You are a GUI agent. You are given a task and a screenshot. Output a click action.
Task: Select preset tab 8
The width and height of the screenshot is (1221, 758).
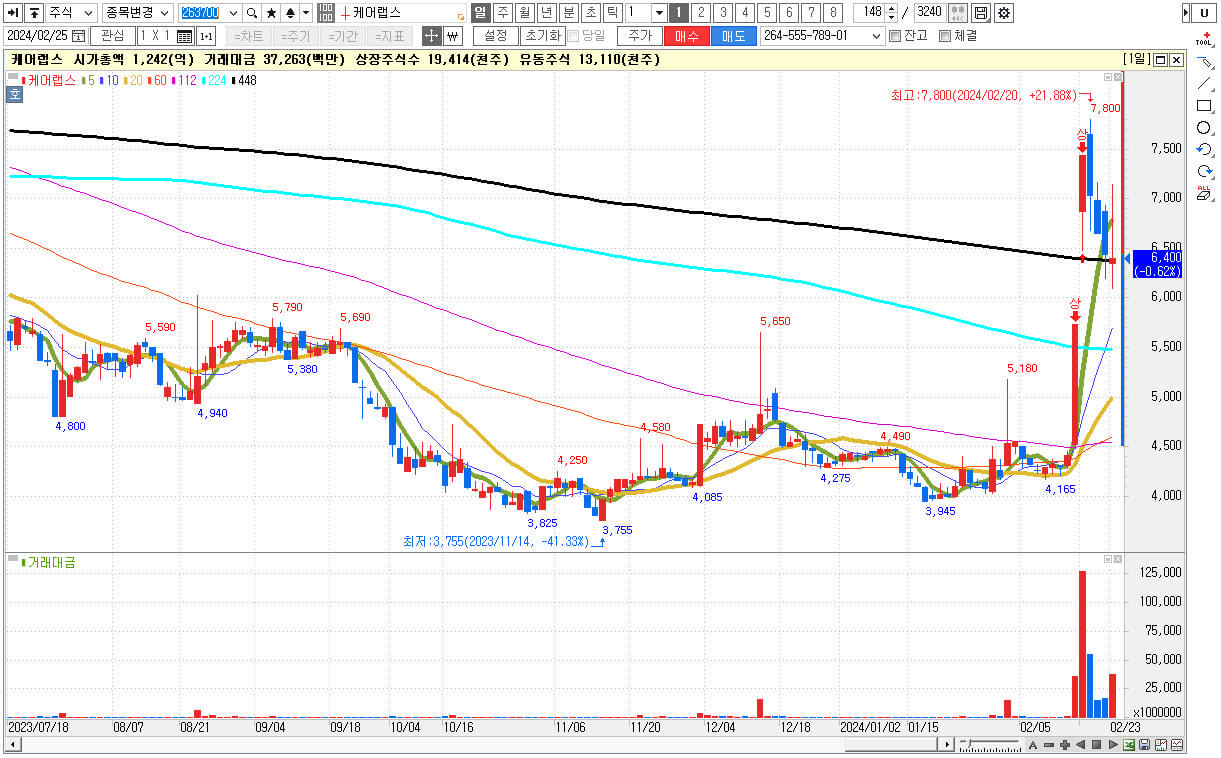click(x=833, y=13)
